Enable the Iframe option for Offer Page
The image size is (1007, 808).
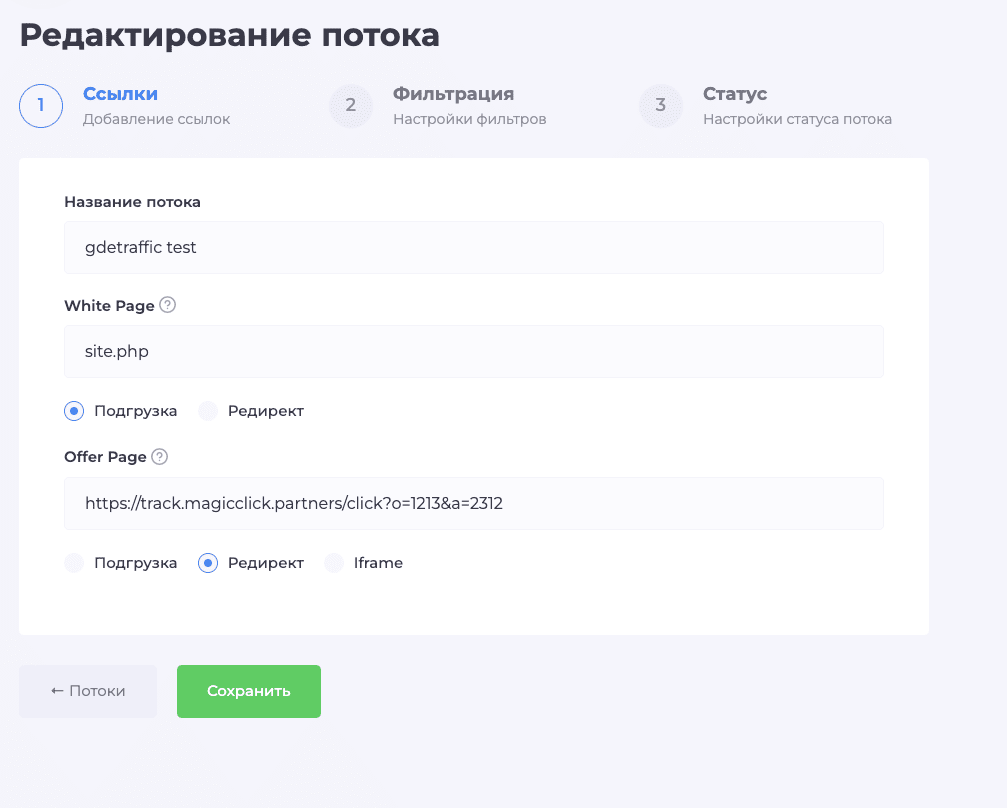pos(333,562)
